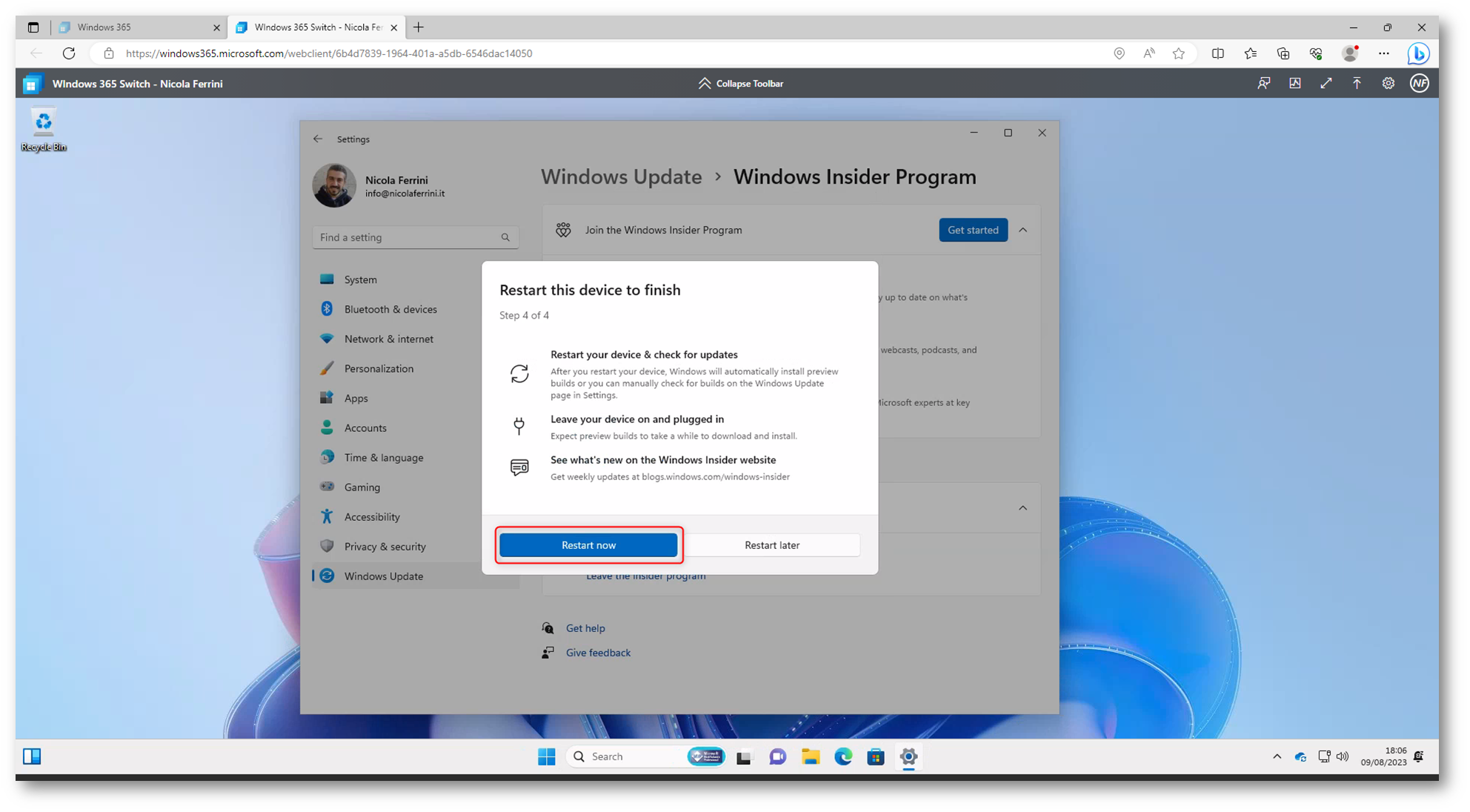This screenshot has width=1470, height=812.
Task: Open the Recycle Bin desktop icon
Action: tap(44, 130)
